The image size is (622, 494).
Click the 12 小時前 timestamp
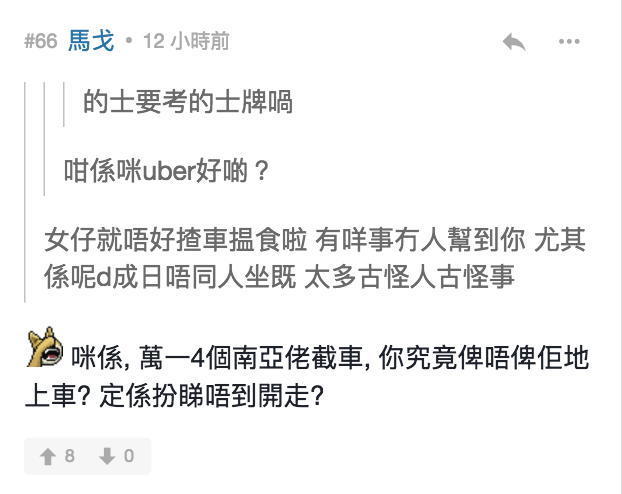coord(186,42)
